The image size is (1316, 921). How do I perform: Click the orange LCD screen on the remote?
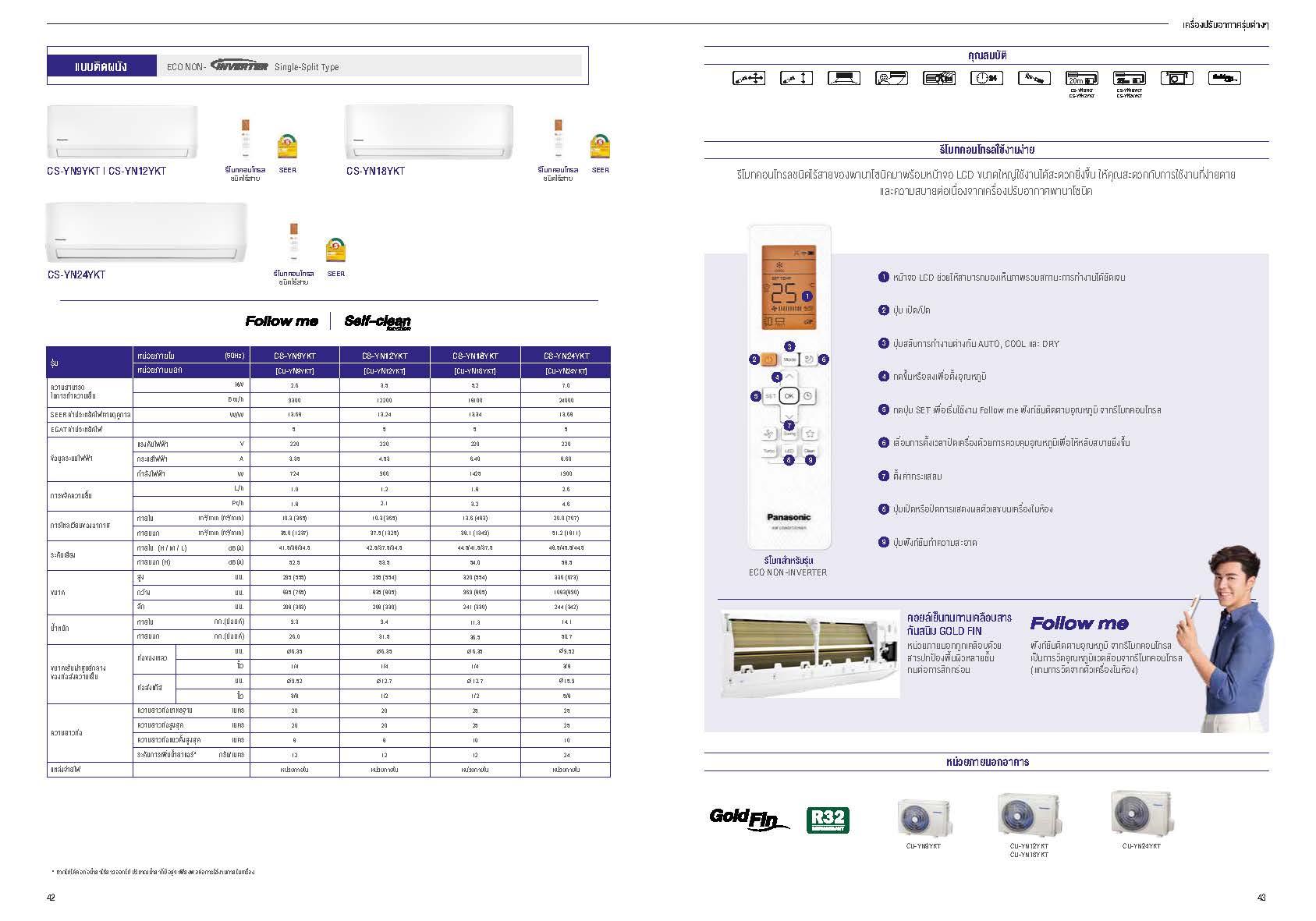[789, 287]
